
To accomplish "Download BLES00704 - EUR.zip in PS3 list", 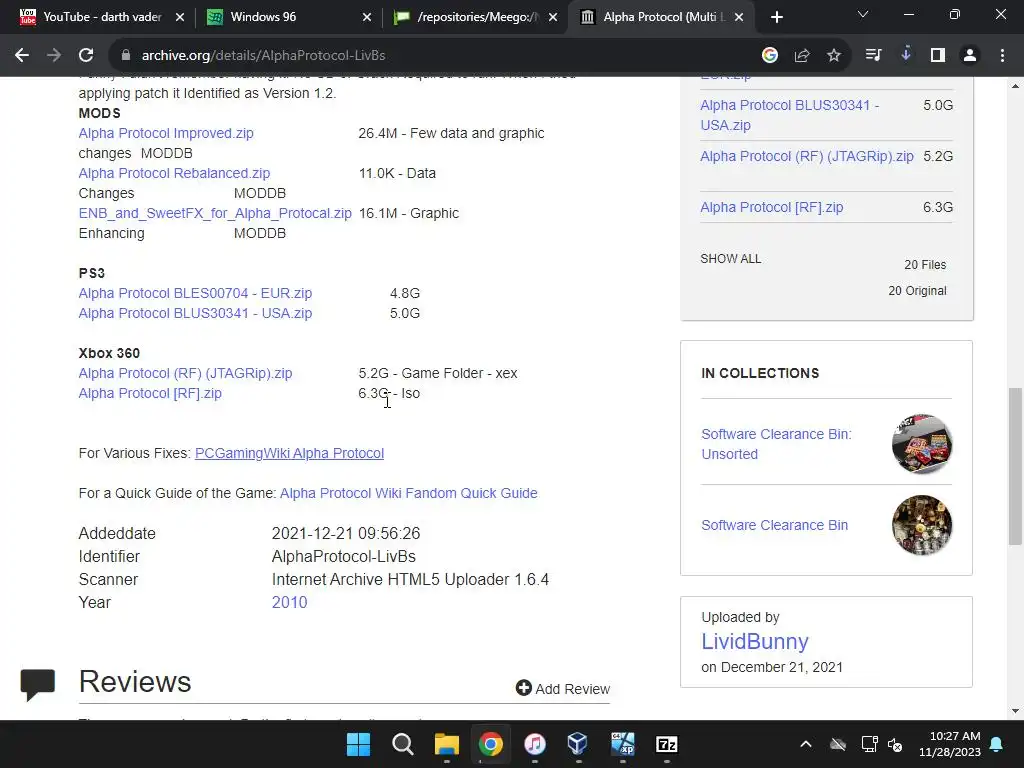I will [x=195, y=293].
